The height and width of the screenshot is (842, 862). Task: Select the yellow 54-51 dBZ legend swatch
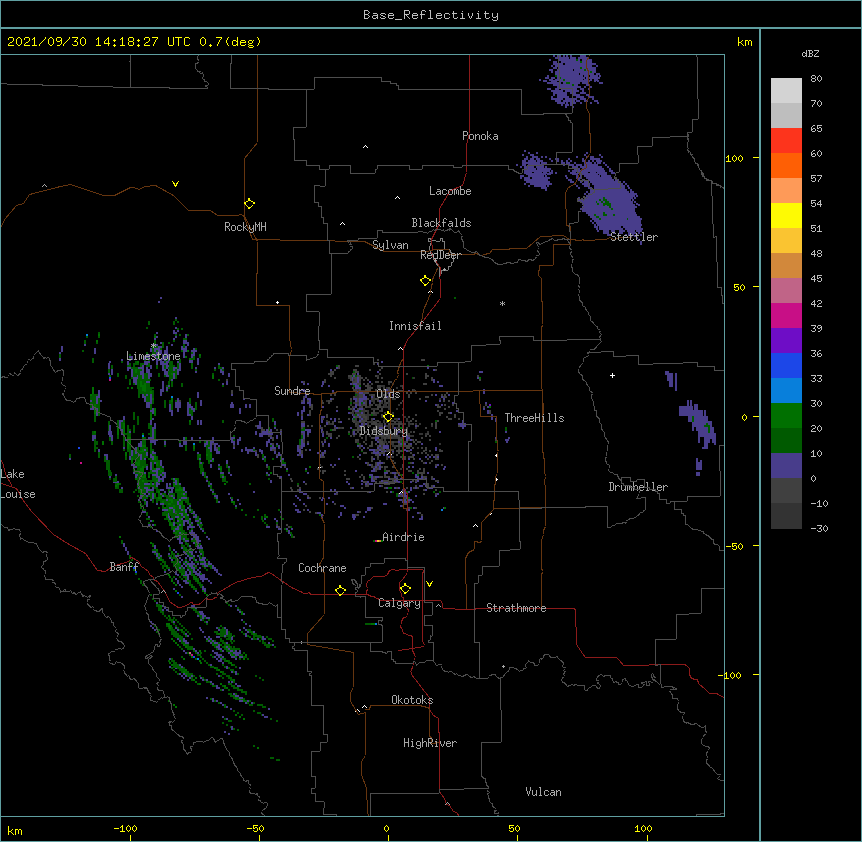(786, 215)
